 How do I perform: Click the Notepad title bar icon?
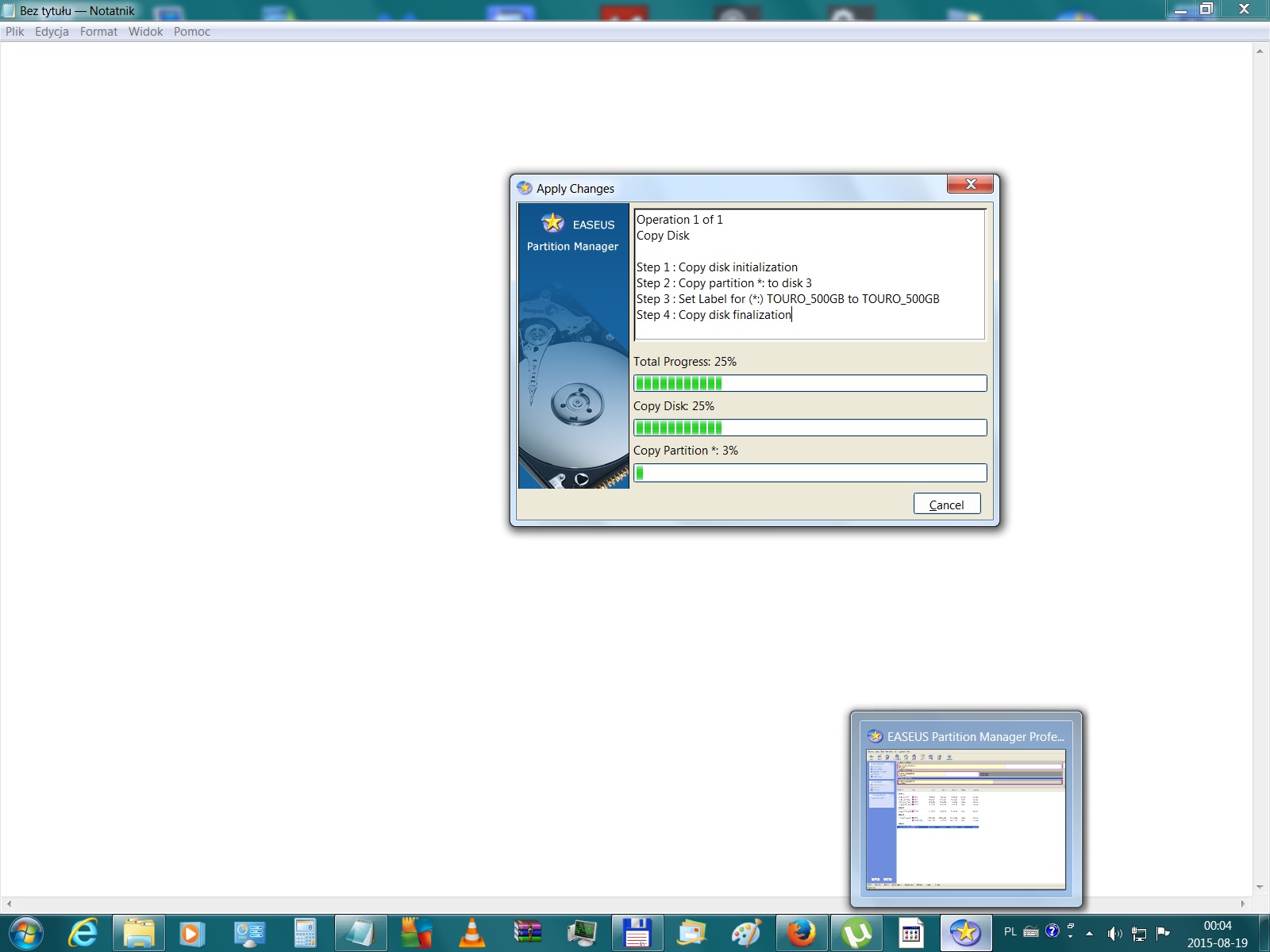pyautogui.click(x=10, y=11)
